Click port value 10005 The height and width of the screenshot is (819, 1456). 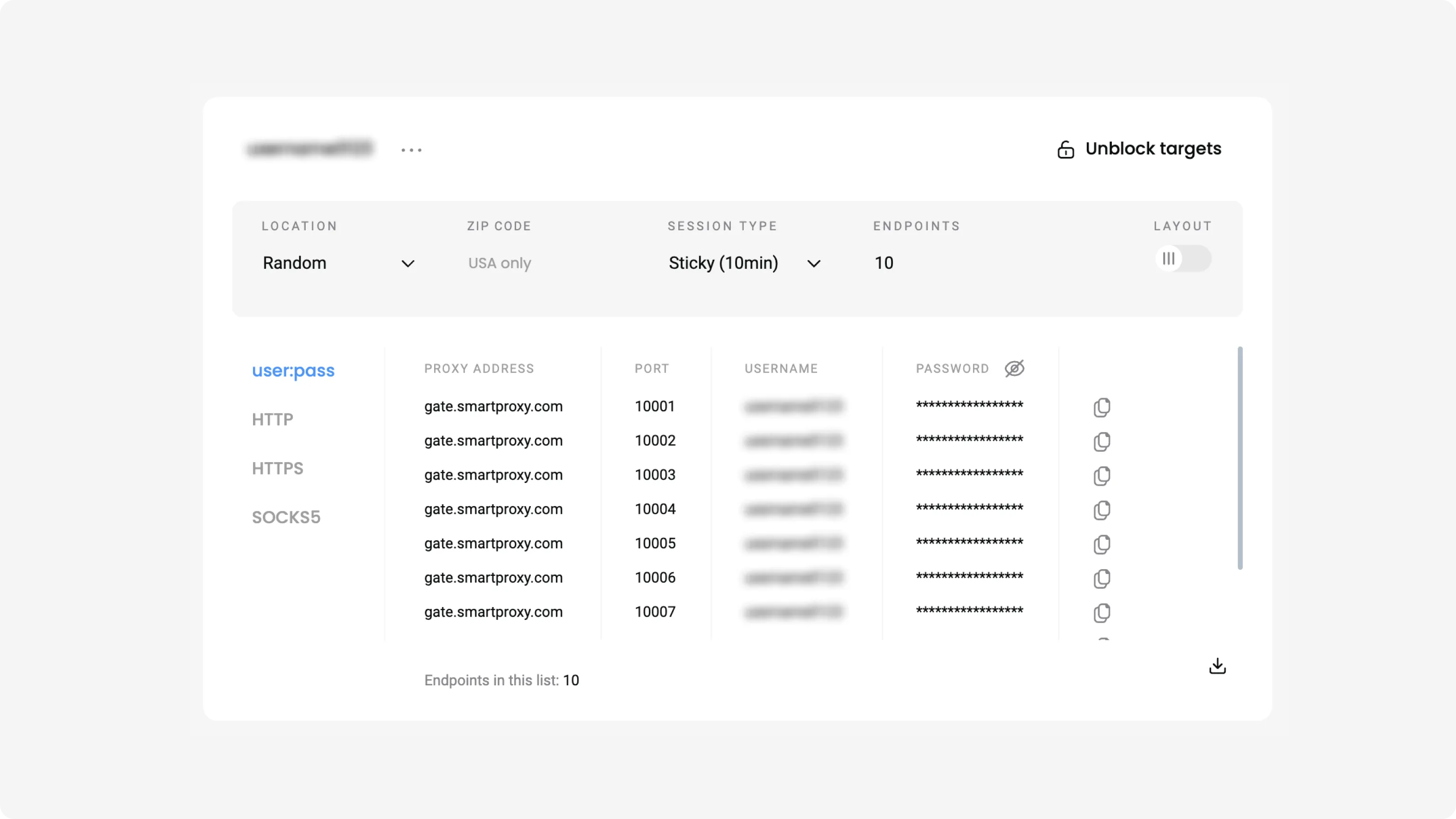655,543
